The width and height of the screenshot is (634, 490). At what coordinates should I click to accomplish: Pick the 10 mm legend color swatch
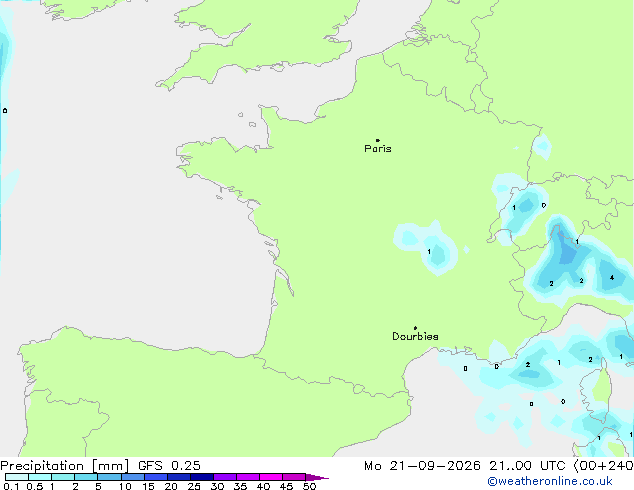[133, 477]
